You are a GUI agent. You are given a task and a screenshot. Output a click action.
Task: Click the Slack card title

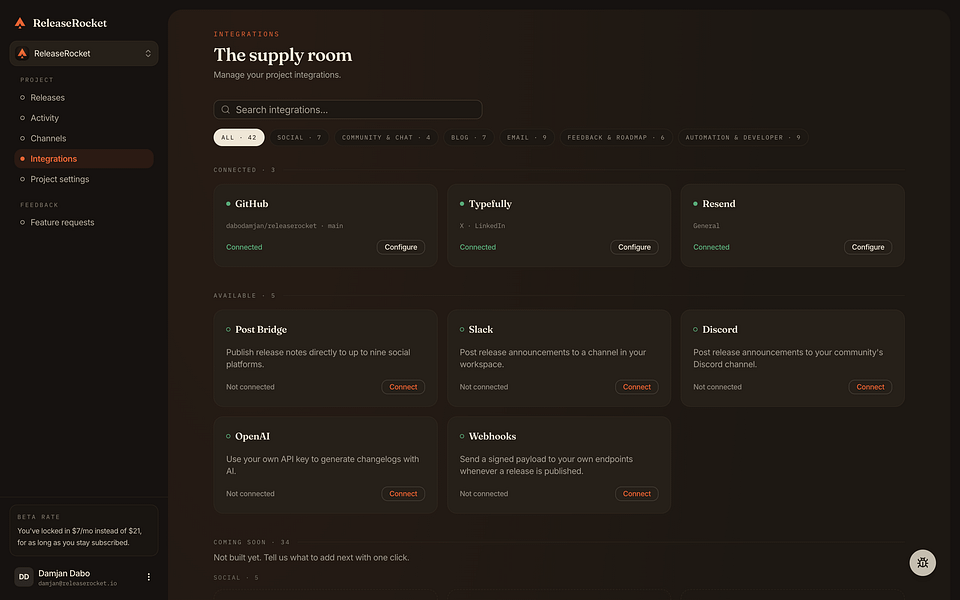point(481,329)
